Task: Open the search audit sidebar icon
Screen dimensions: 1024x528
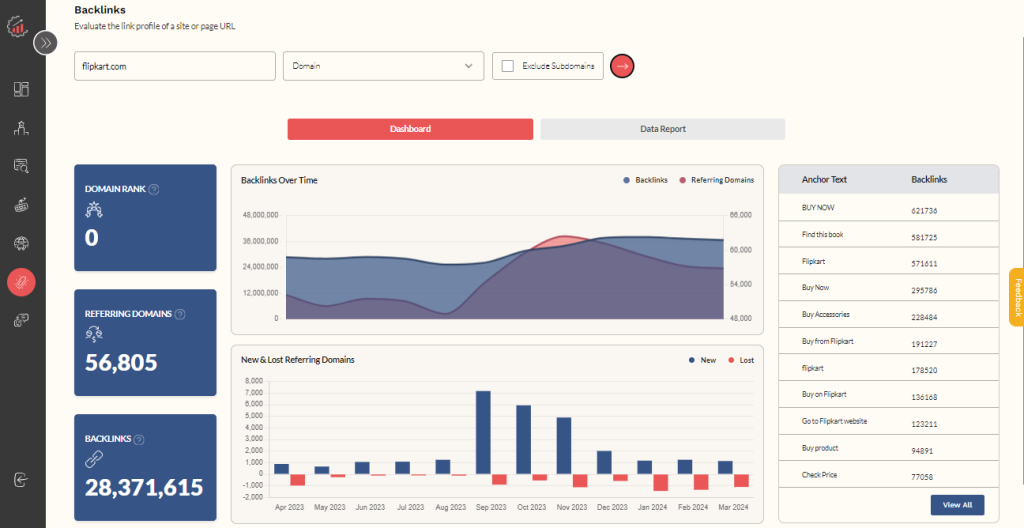Action: tap(21, 166)
